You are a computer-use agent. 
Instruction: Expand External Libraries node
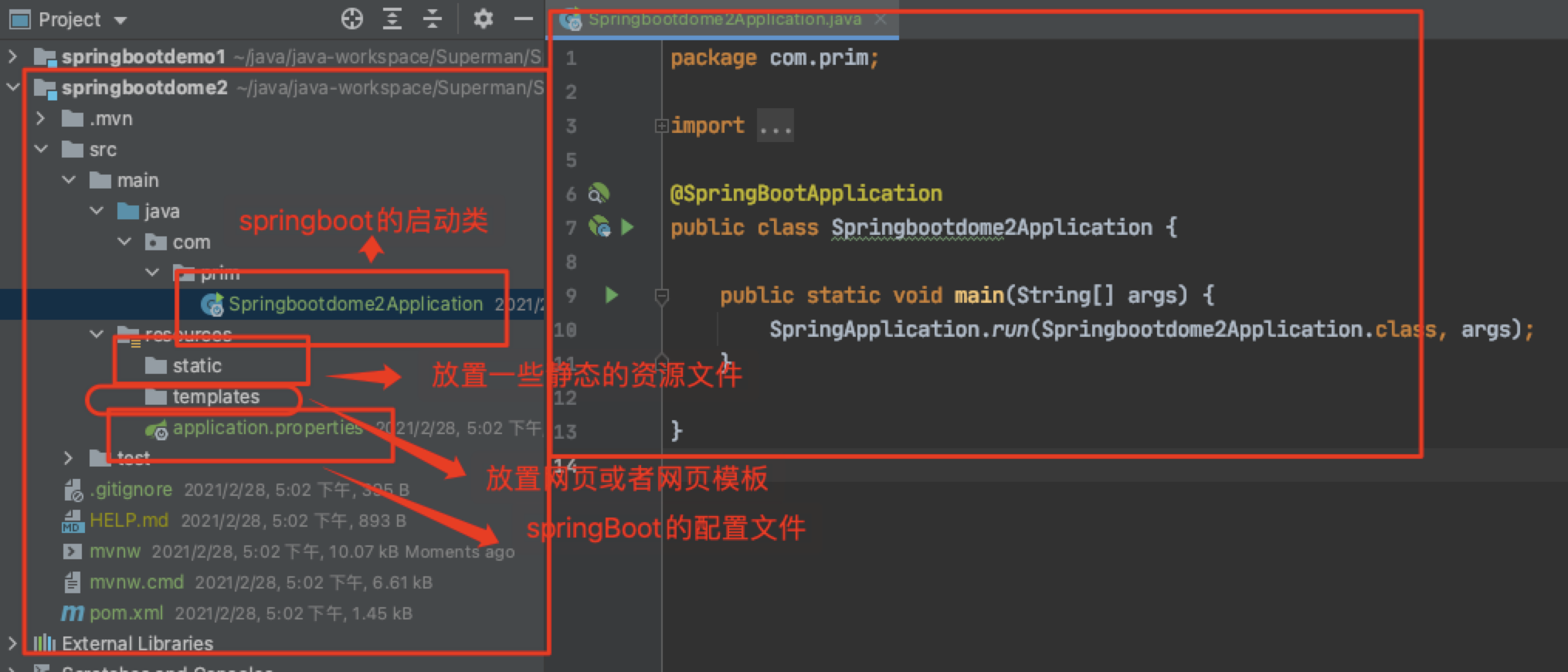[x=12, y=643]
